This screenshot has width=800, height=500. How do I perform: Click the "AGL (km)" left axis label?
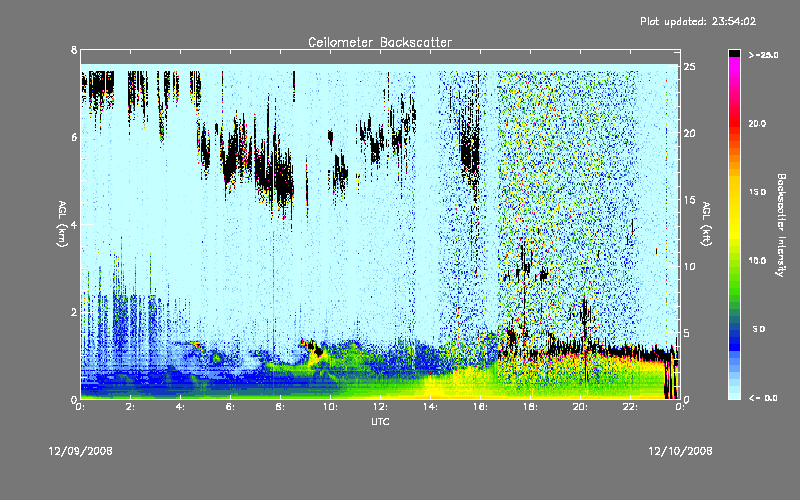(x=62, y=224)
